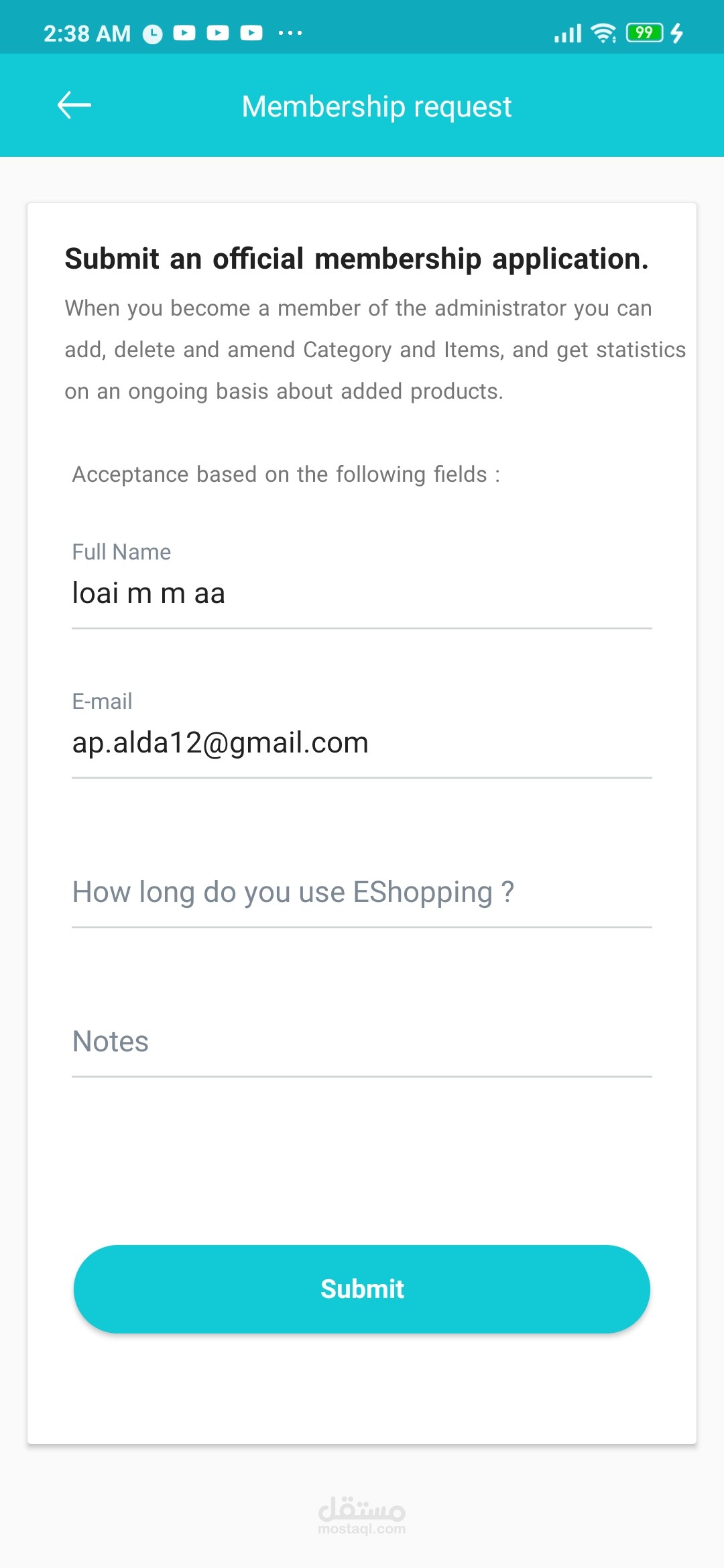Select the EShopping usage duration field
724x1568 pixels.
(362, 893)
